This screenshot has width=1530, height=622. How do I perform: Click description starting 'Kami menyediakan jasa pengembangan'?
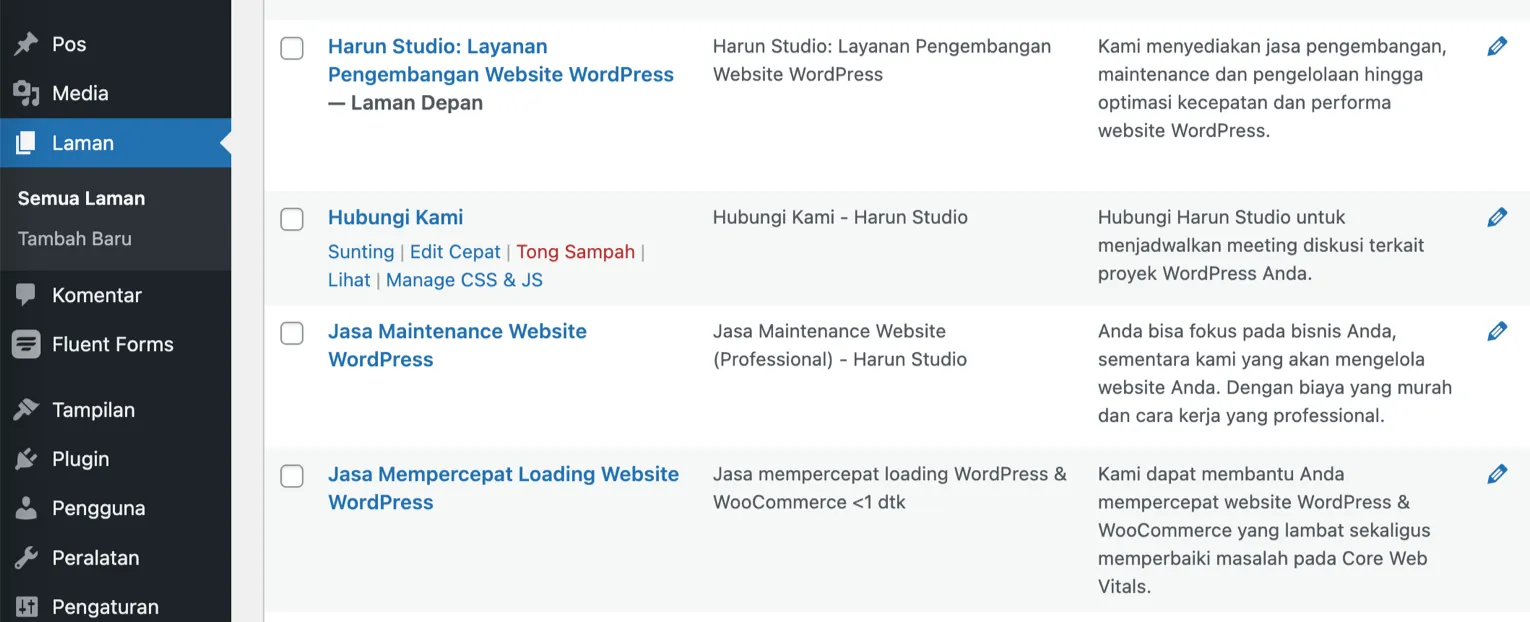(1272, 88)
